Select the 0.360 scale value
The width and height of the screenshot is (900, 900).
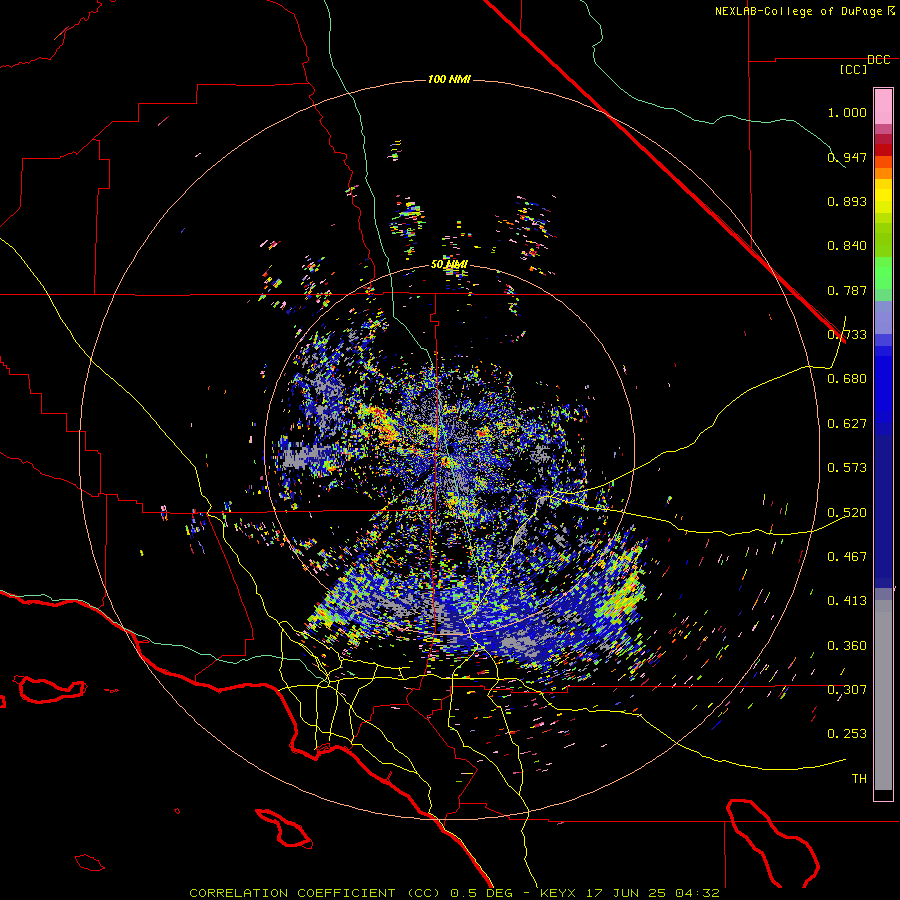coord(847,646)
